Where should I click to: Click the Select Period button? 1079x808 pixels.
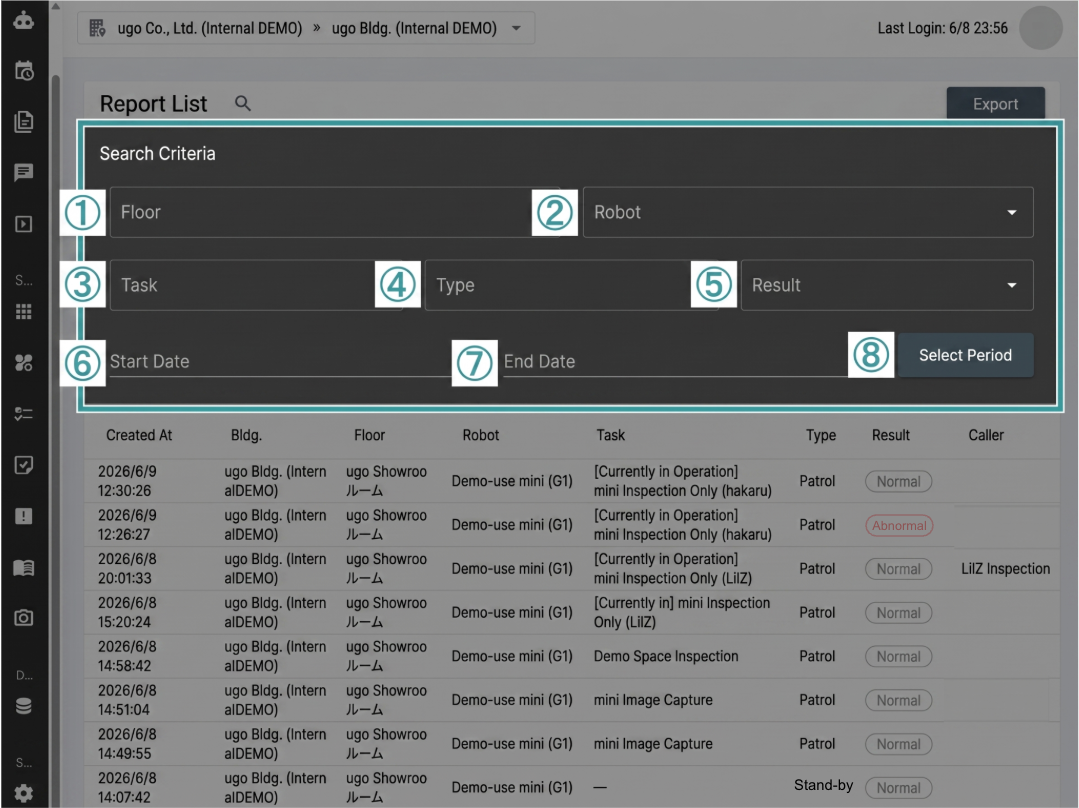pyautogui.click(x=965, y=355)
